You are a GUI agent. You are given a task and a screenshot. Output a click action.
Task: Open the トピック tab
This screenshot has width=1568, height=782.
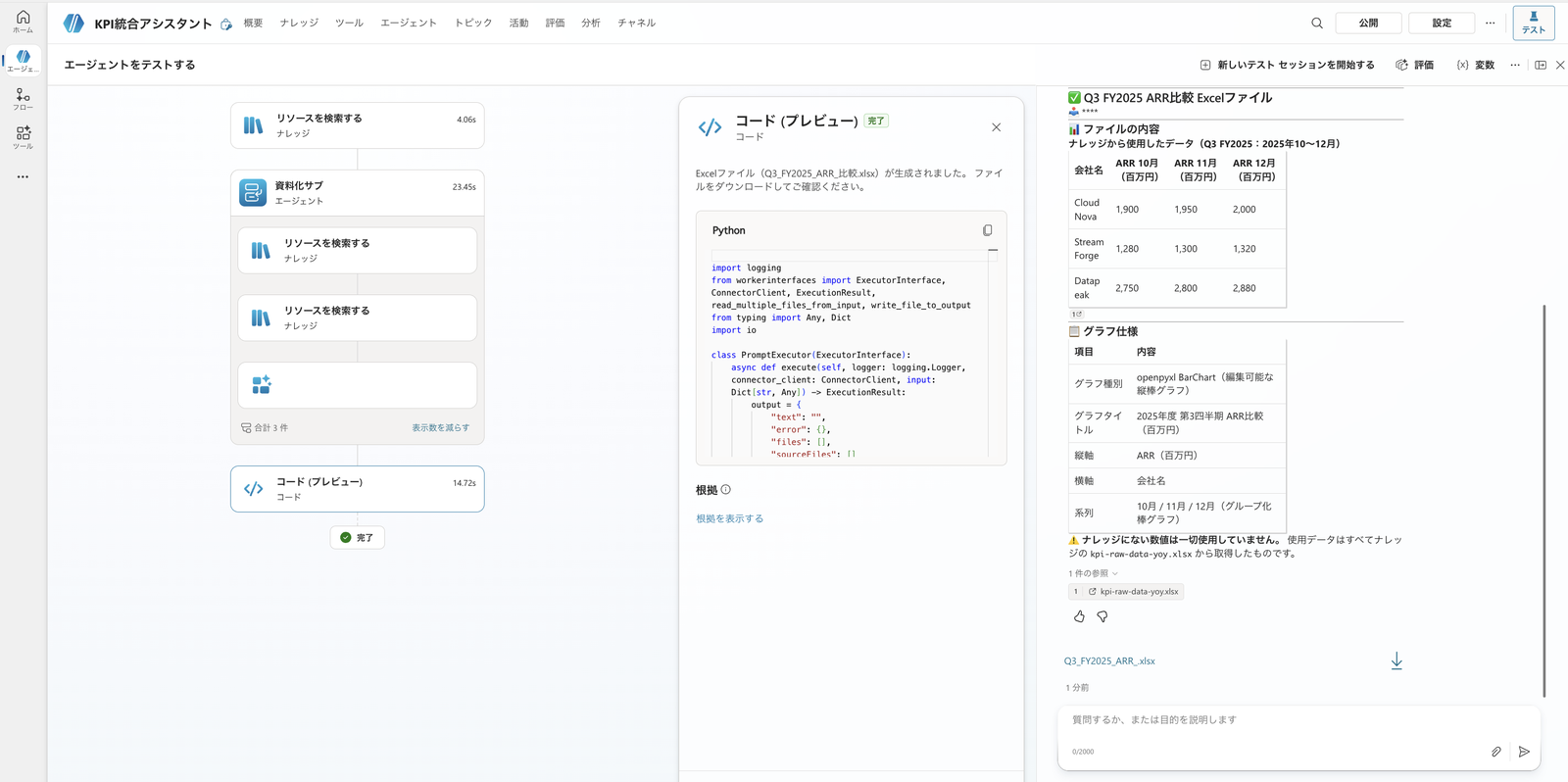point(473,23)
